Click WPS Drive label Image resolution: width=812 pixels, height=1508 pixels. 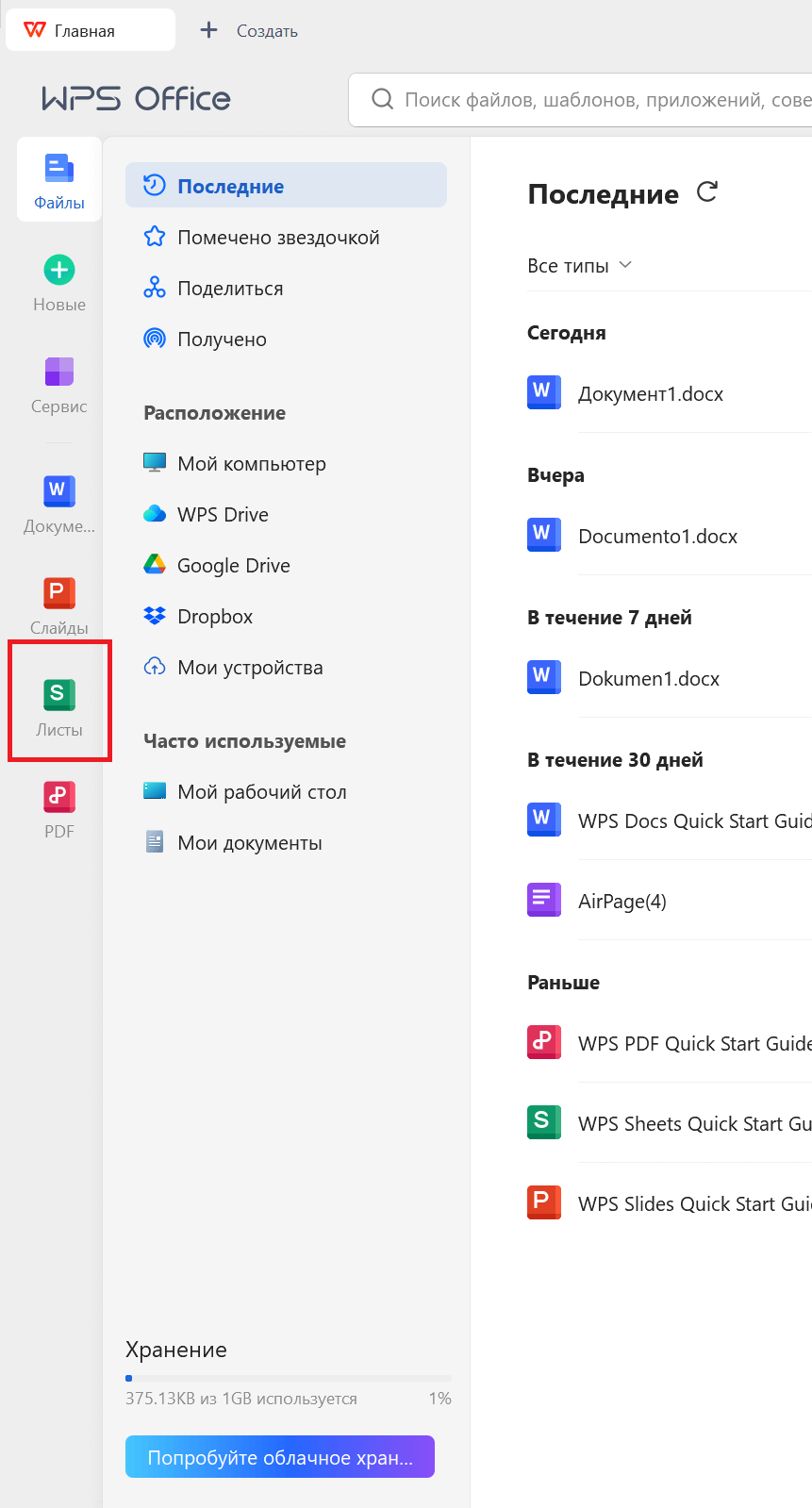pos(223,514)
